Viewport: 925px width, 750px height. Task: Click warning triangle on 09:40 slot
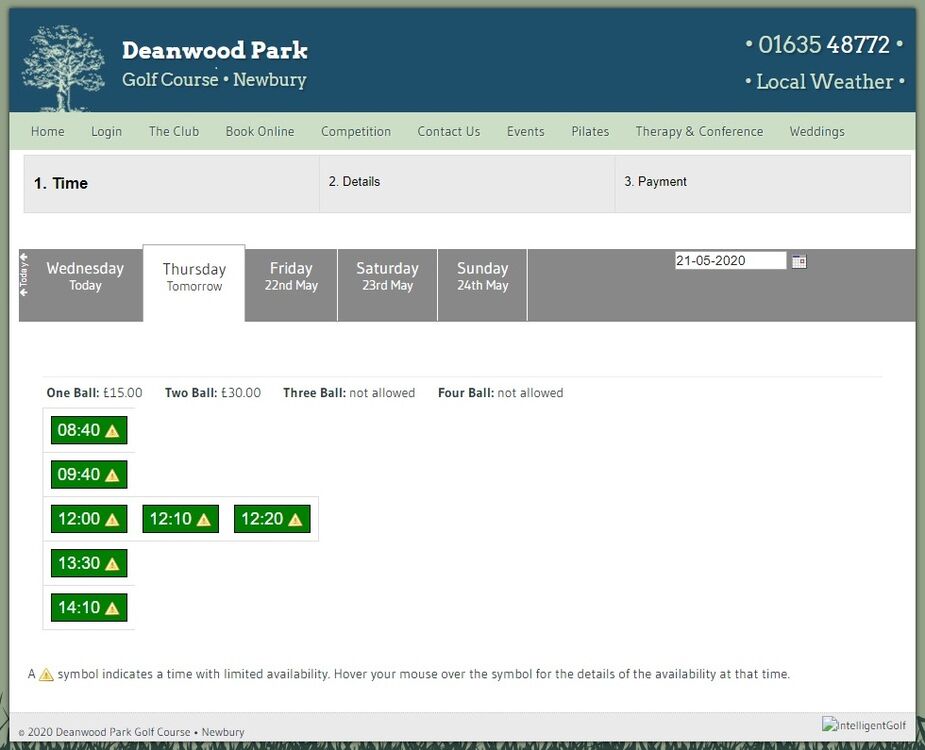(112, 476)
